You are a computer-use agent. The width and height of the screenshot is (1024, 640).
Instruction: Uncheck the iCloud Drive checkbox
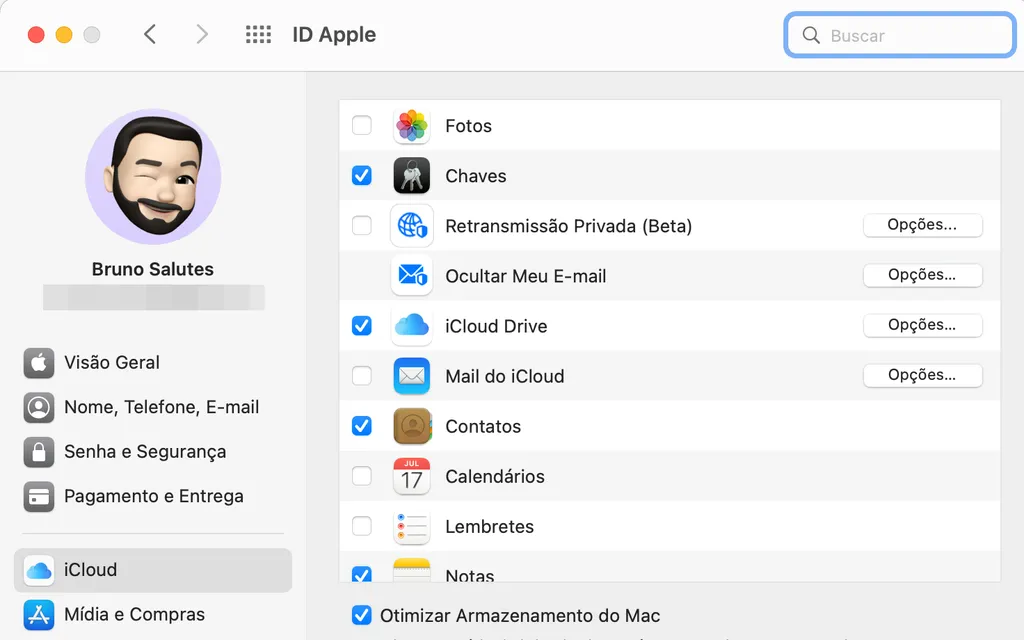point(362,325)
